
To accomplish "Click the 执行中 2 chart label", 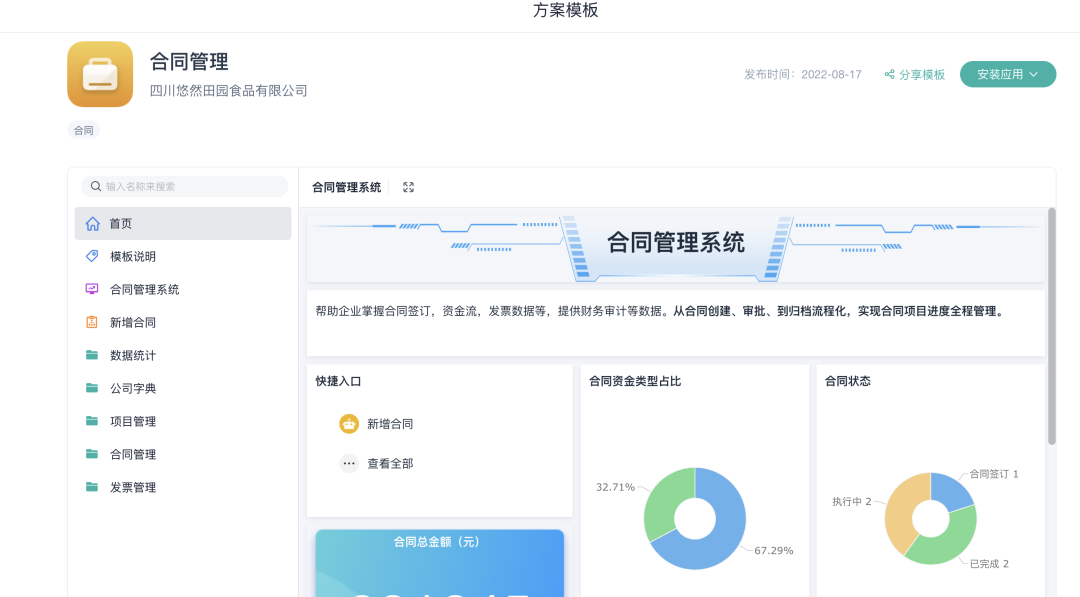I will 851,501.
